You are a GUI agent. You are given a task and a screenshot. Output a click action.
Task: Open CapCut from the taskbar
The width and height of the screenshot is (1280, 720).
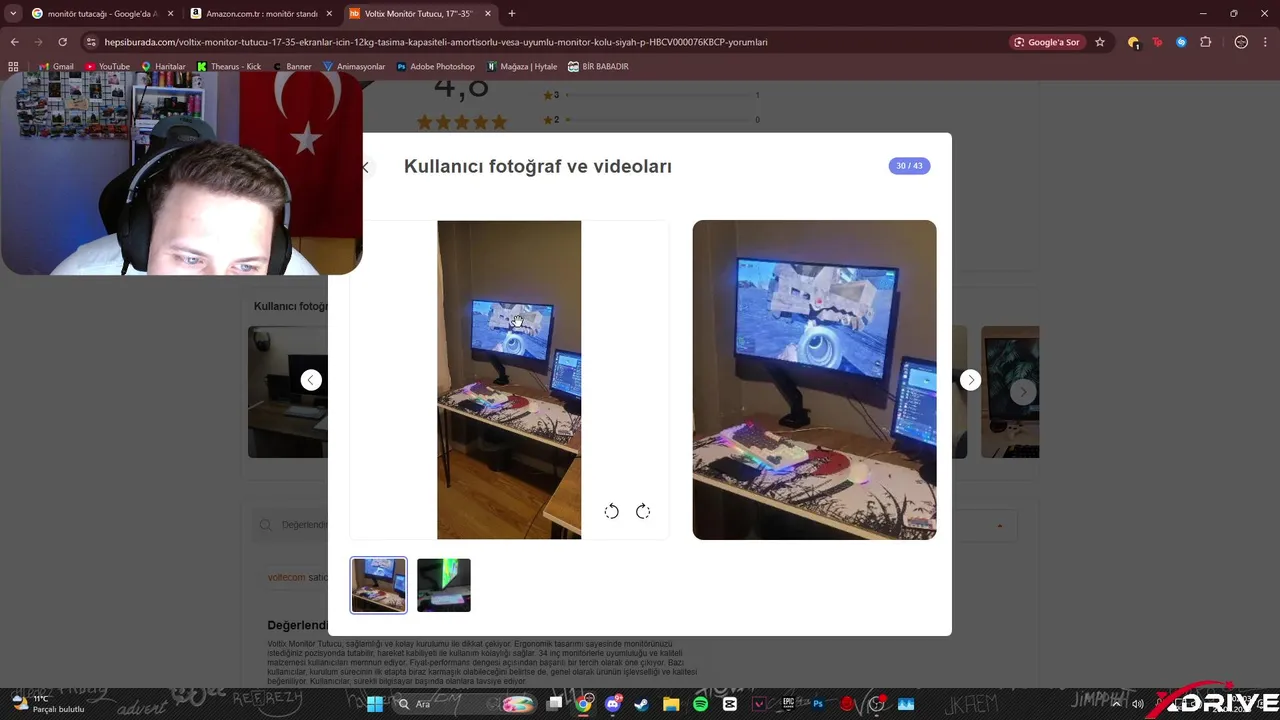click(730, 704)
